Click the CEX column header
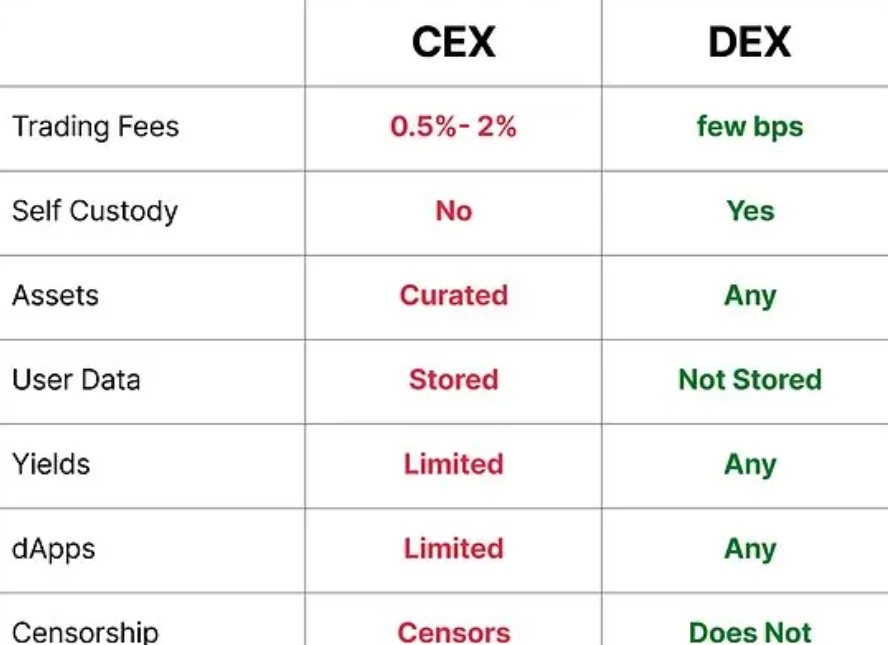 [x=453, y=42]
